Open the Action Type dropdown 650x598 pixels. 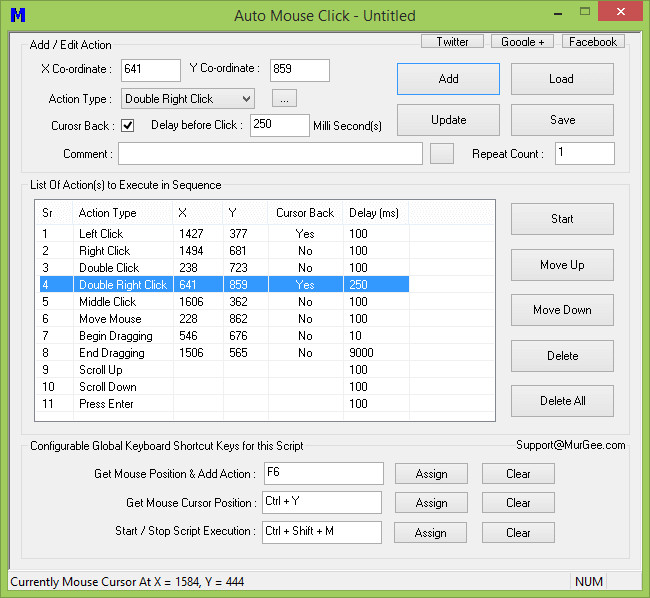[188, 99]
